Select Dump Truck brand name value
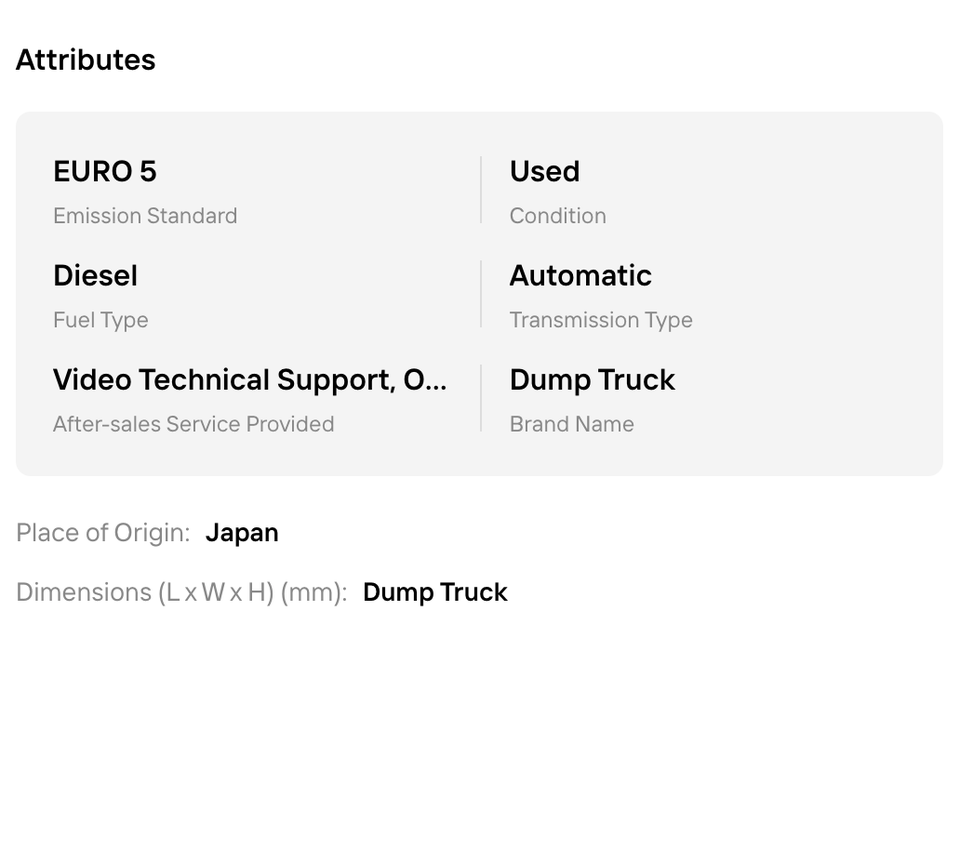Viewport: 960px width, 850px height. click(x=592, y=380)
